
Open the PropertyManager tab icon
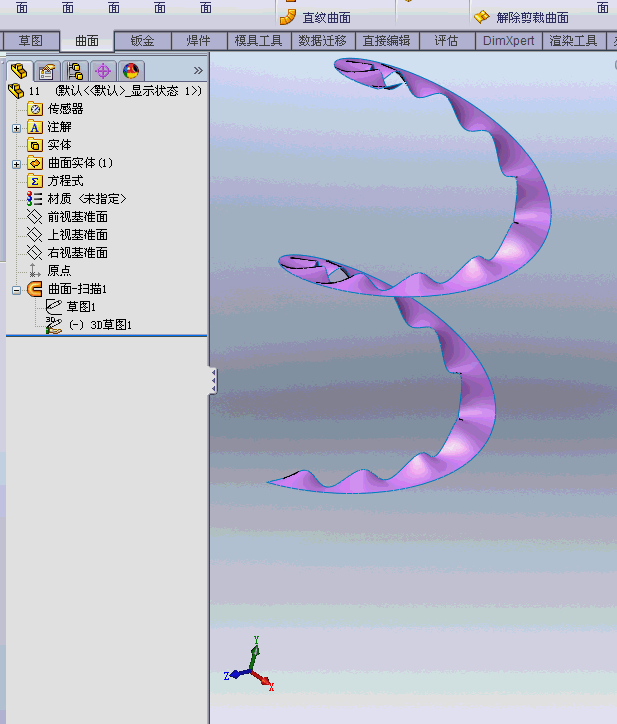coord(47,71)
